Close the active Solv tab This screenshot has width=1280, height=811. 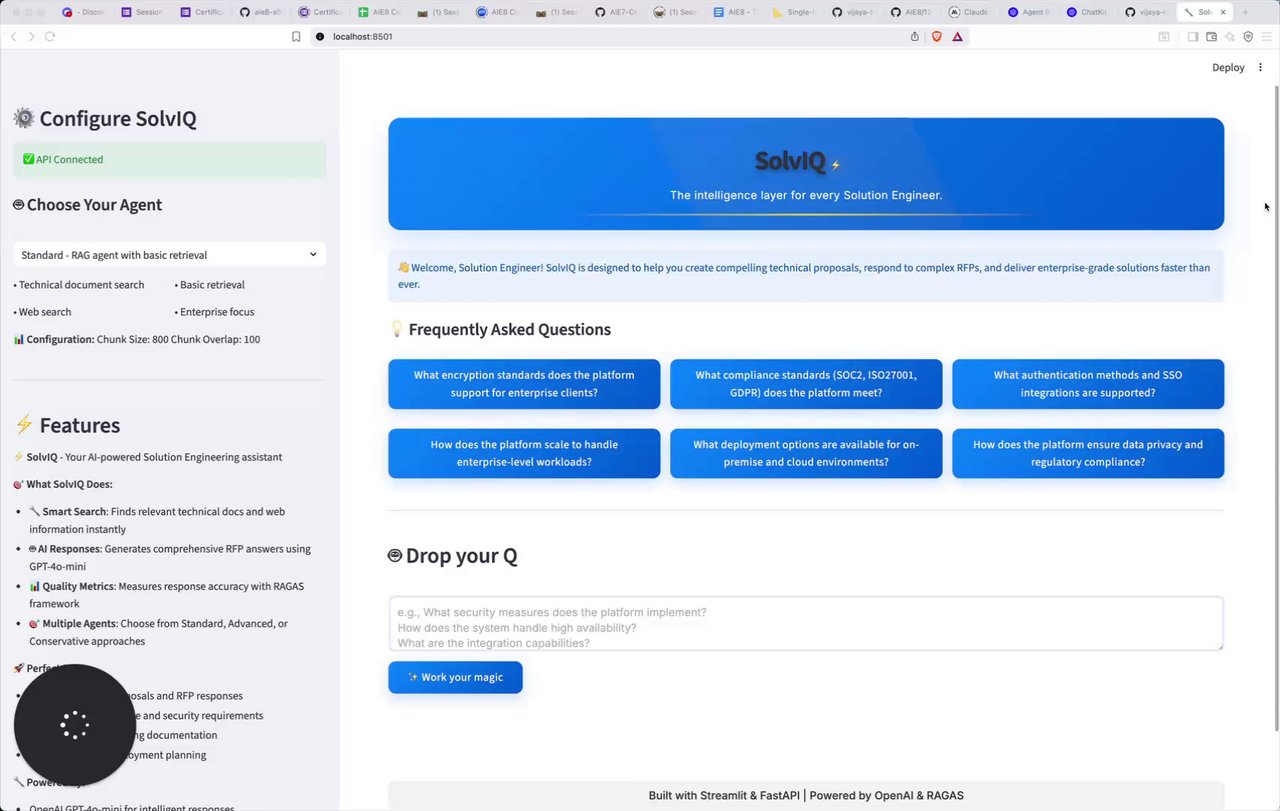tap(1222, 12)
